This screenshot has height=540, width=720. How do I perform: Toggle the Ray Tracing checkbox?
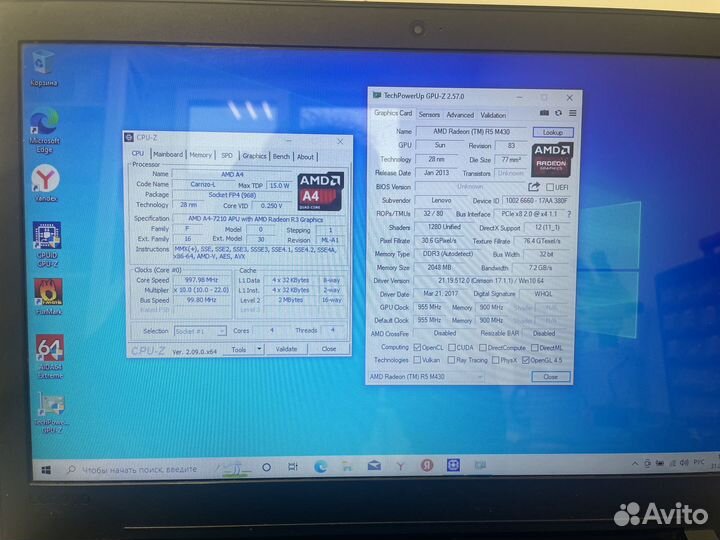[x=451, y=360]
